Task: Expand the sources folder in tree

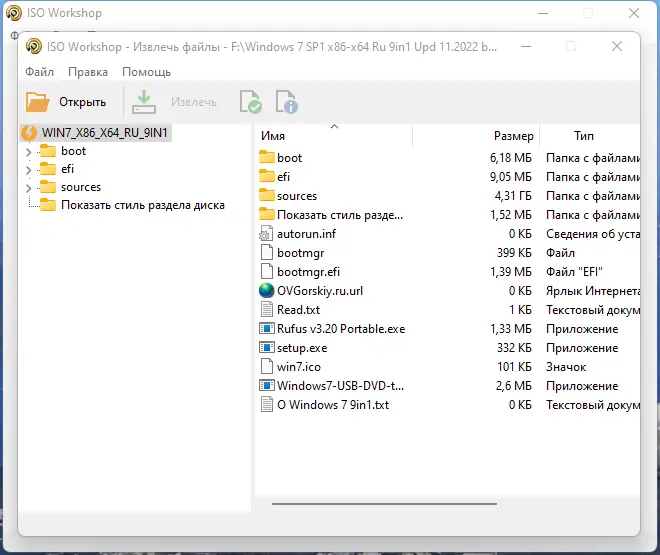Action: pos(29,188)
